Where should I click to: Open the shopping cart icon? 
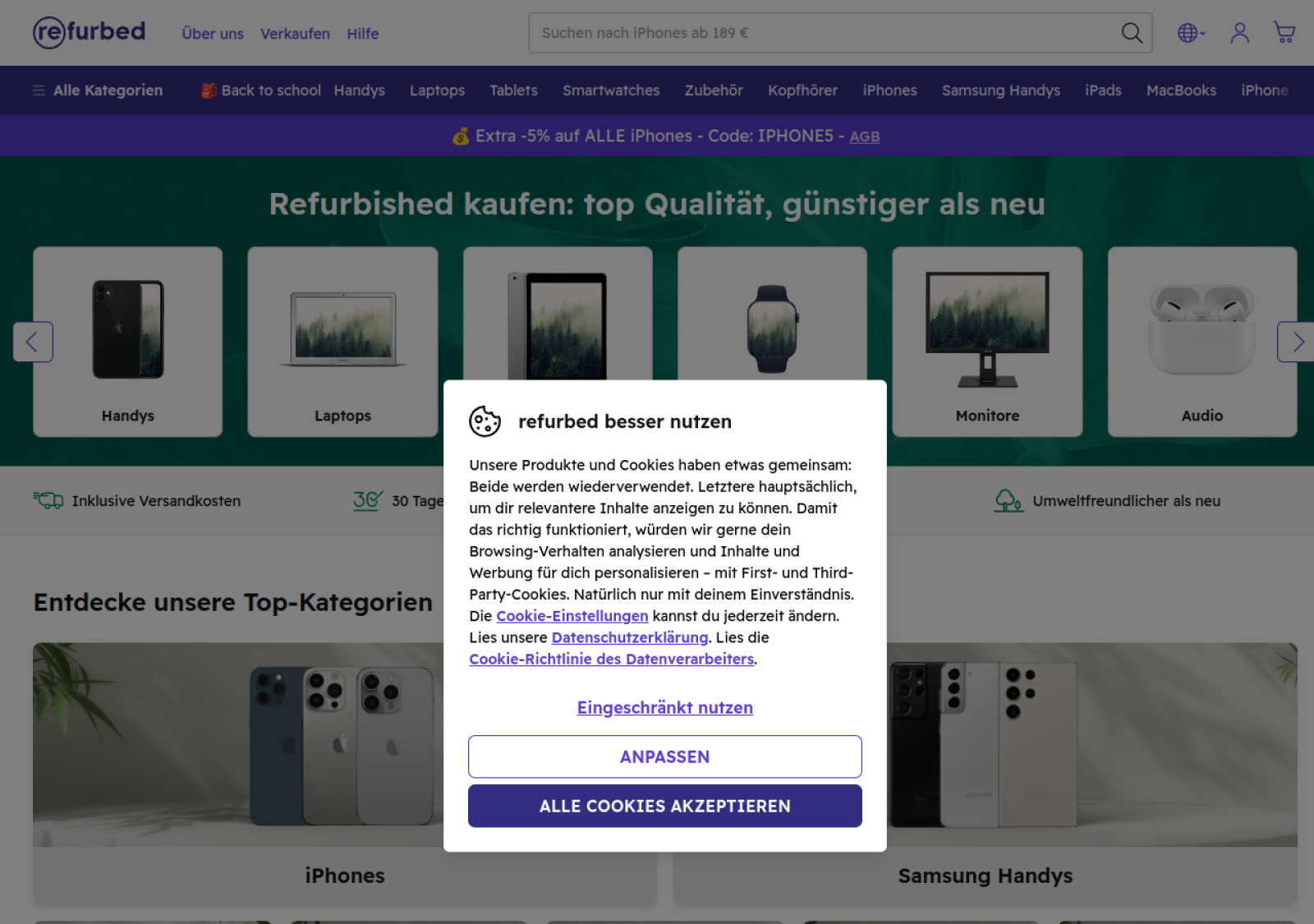pos(1284,33)
